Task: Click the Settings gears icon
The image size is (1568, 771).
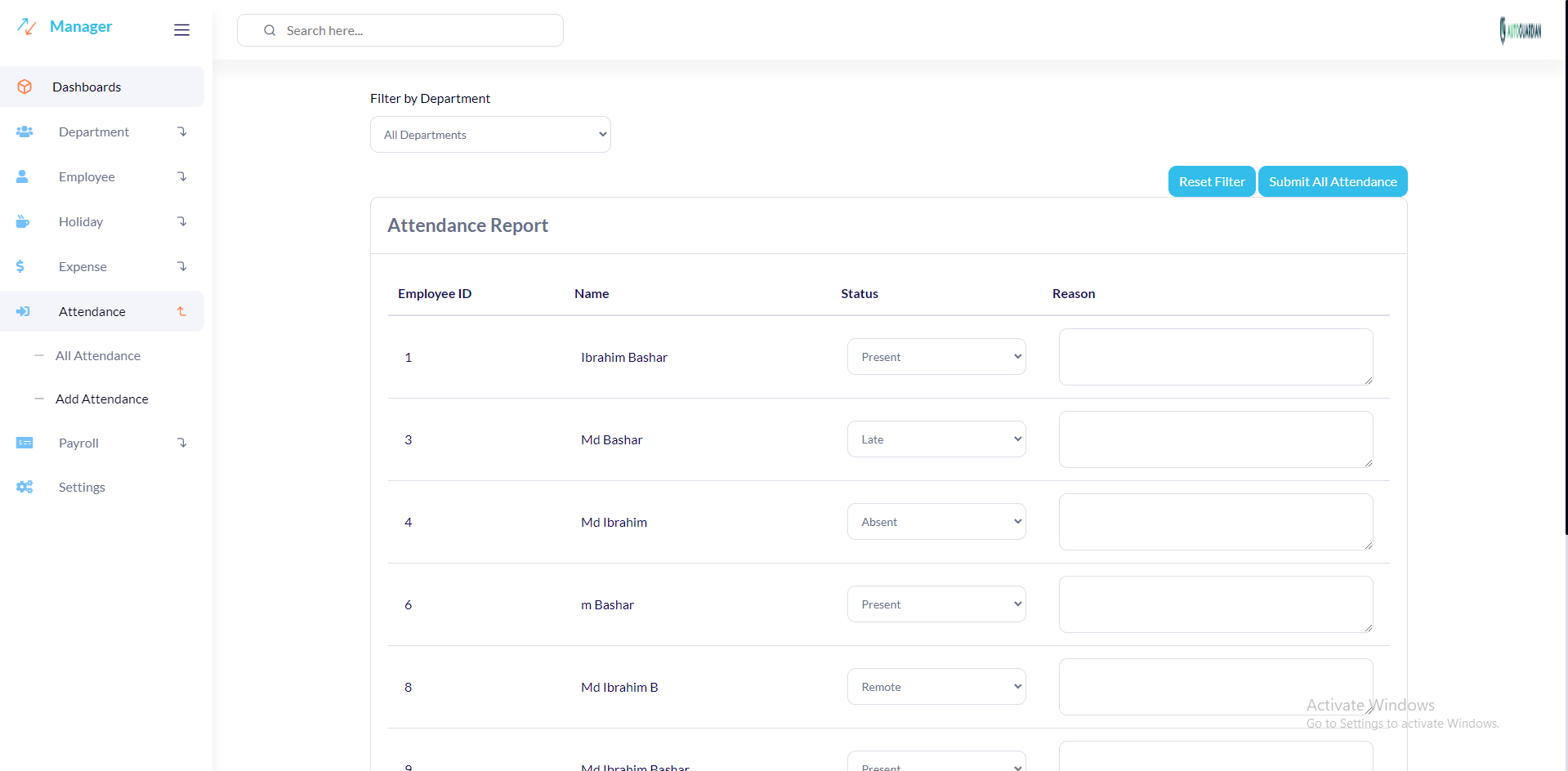Action: click(x=25, y=487)
